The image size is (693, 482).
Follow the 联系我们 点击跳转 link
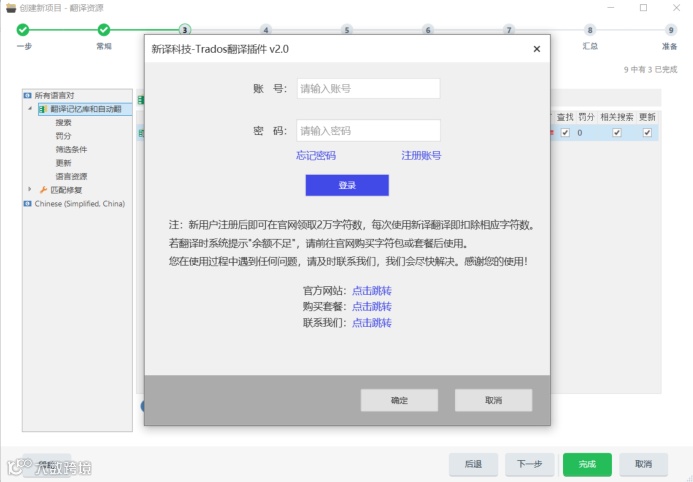[x=371, y=323]
